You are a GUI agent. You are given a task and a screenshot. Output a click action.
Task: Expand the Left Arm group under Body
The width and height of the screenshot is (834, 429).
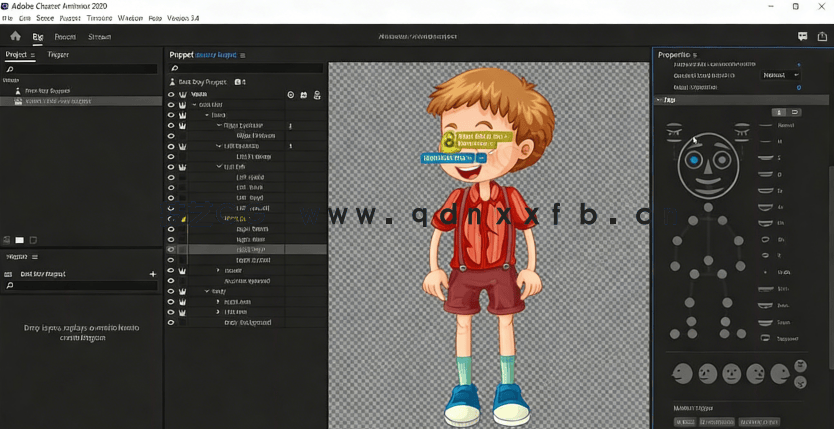pyautogui.click(x=218, y=312)
